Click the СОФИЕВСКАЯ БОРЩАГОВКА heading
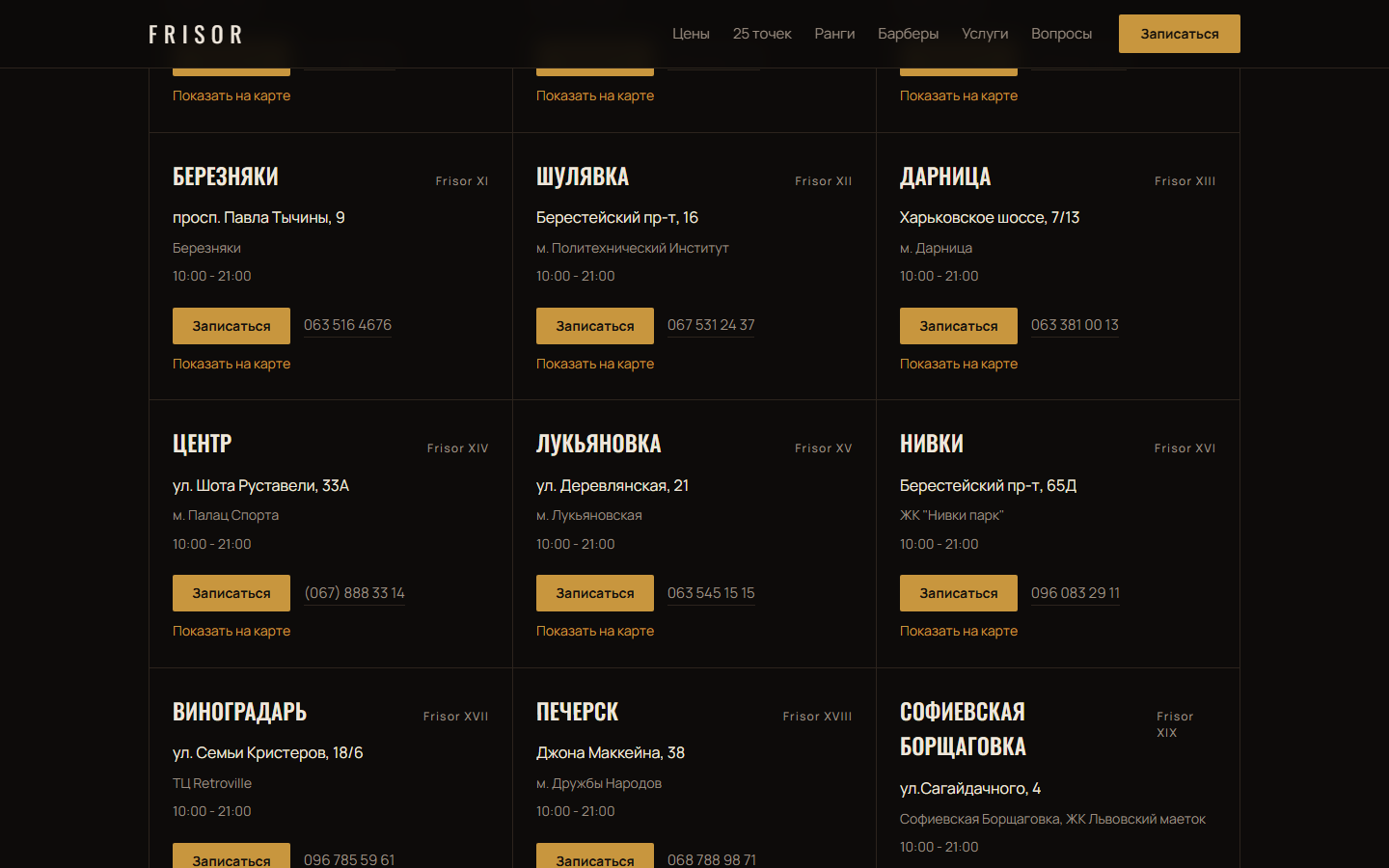Viewport: 1389px width, 868px height. [963, 729]
